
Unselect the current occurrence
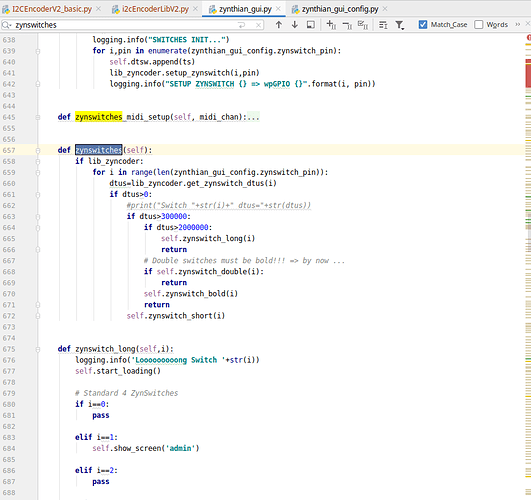pyautogui.click(x=347, y=25)
